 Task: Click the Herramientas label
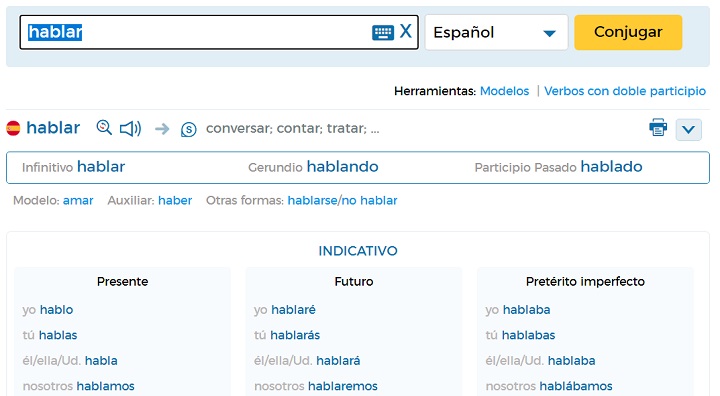(435, 91)
